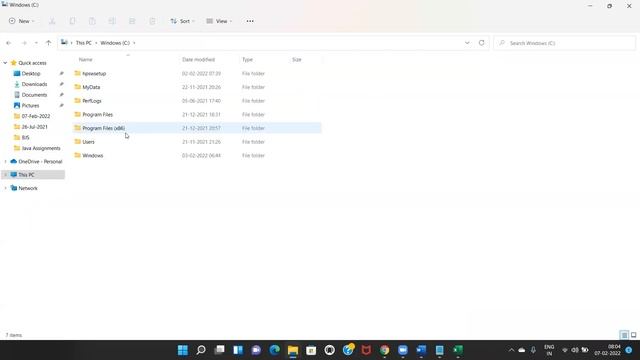Sort by the Name column header

[x=85, y=60]
